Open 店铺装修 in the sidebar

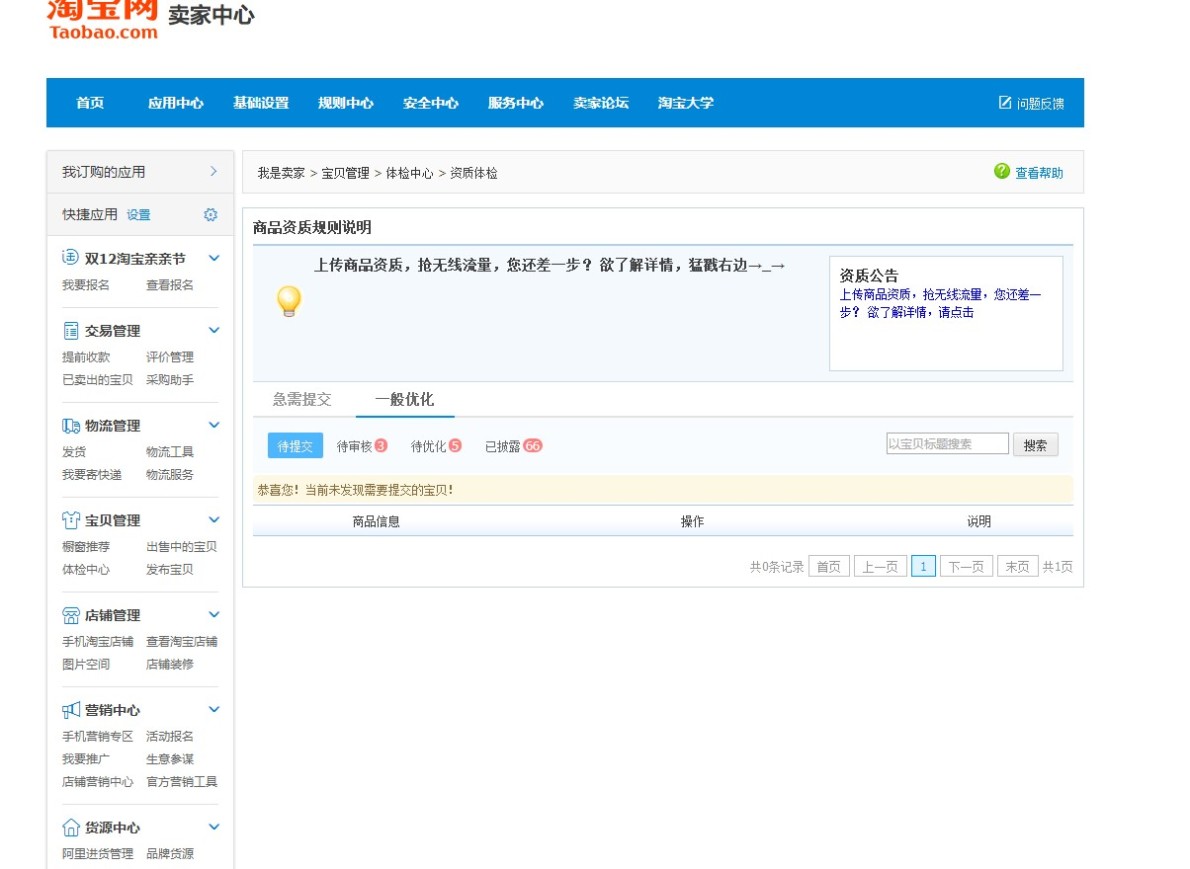(170, 664)
